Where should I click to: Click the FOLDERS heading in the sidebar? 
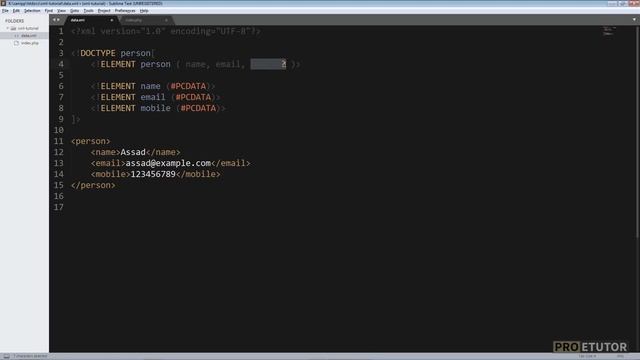coord(14,21)
